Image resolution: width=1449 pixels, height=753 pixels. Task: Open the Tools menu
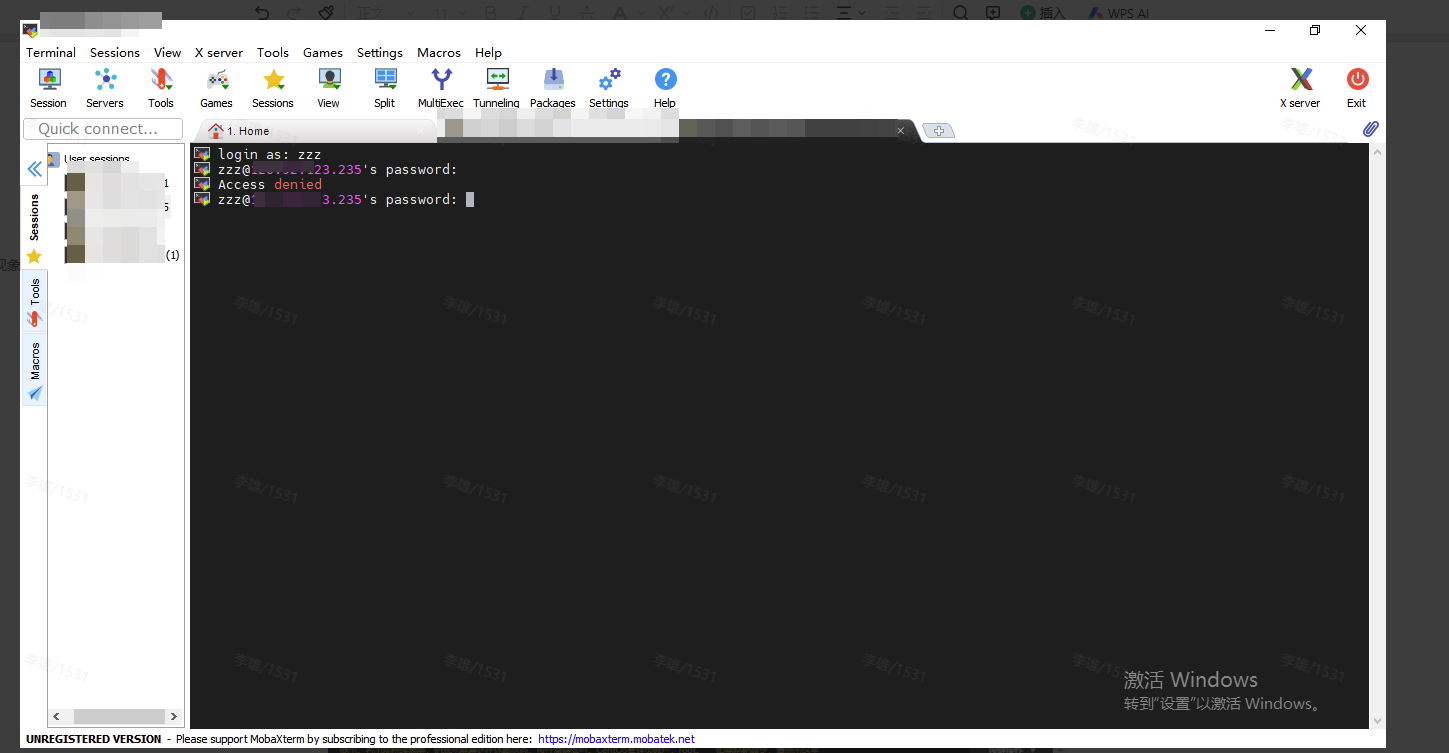tap(273, 52)
